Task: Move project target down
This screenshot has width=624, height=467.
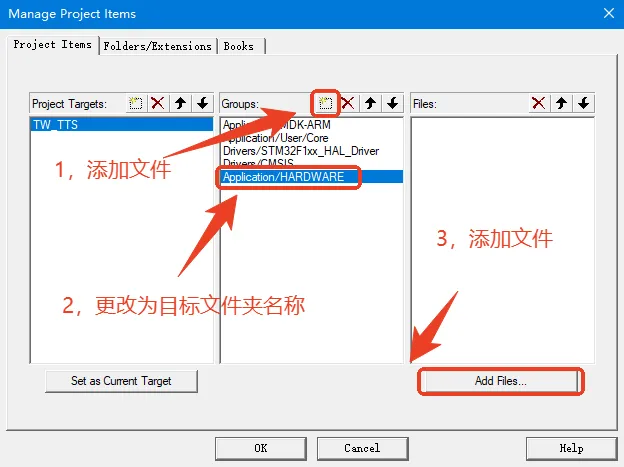Action: (x=203, y=104)
